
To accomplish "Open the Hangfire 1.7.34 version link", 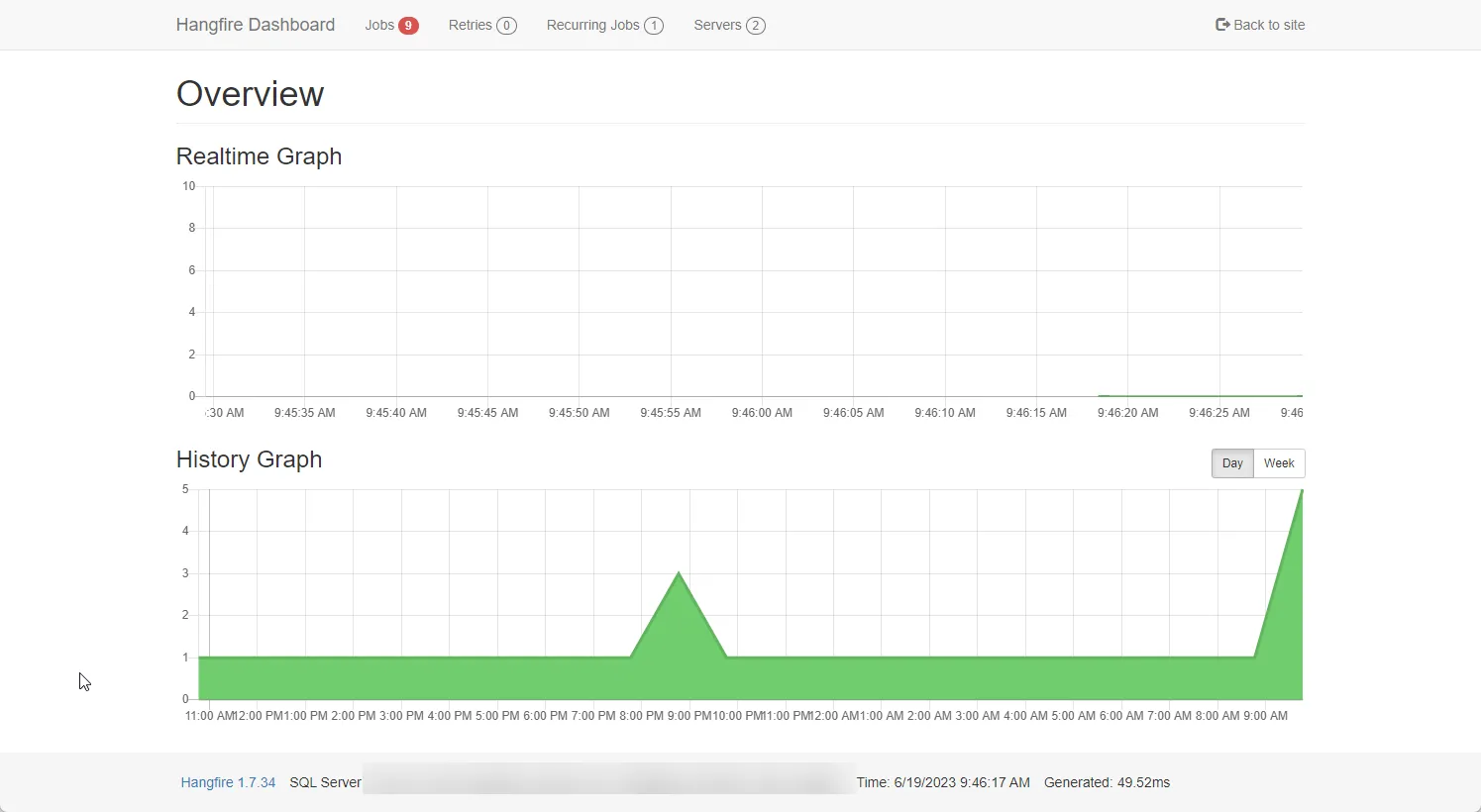I will [228, 782].
